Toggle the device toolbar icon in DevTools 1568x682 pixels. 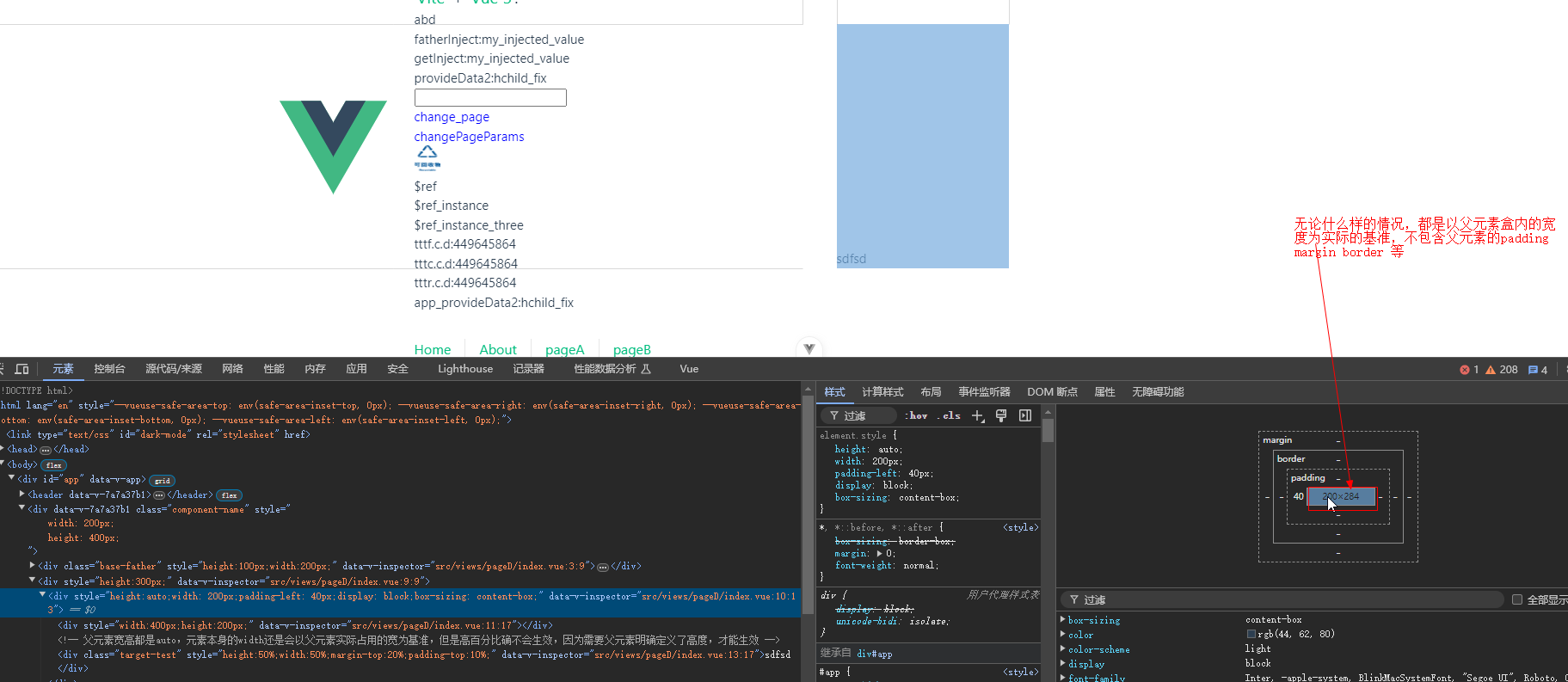tap(22, 369)
